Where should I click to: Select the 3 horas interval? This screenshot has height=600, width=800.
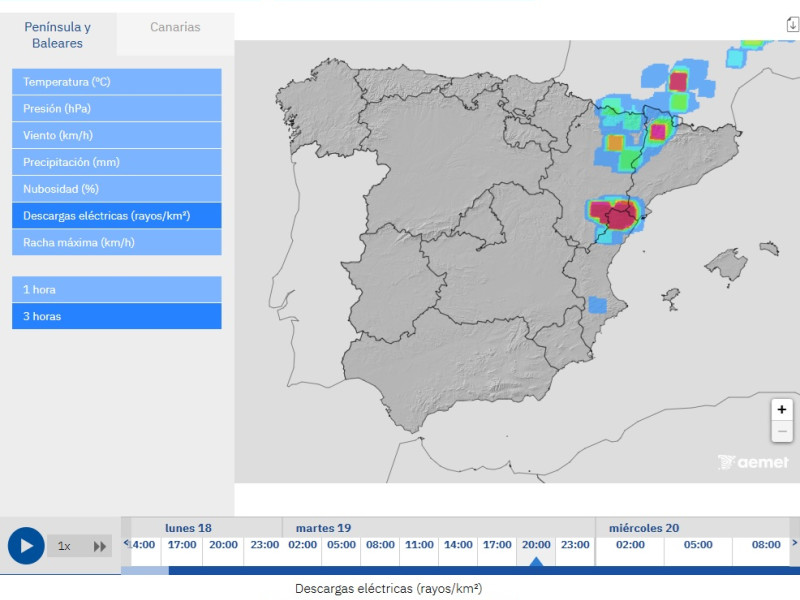117,316
